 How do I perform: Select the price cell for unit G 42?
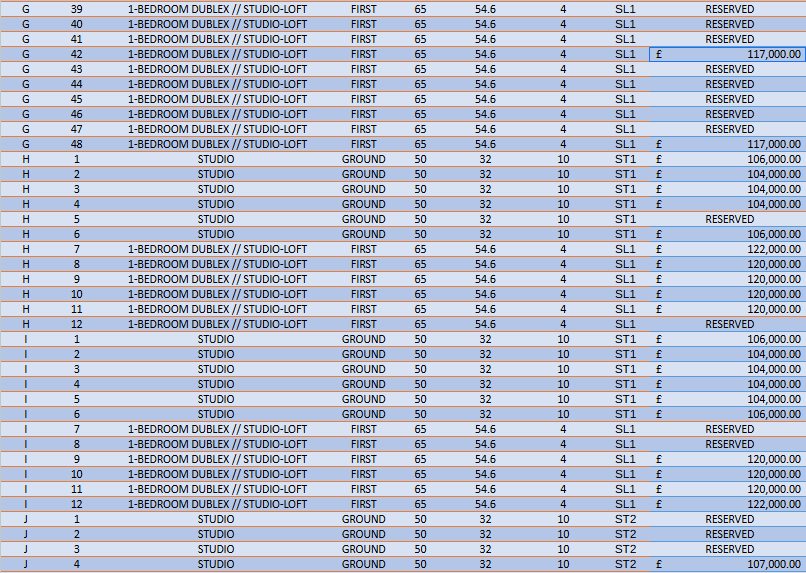pos(727,54)
